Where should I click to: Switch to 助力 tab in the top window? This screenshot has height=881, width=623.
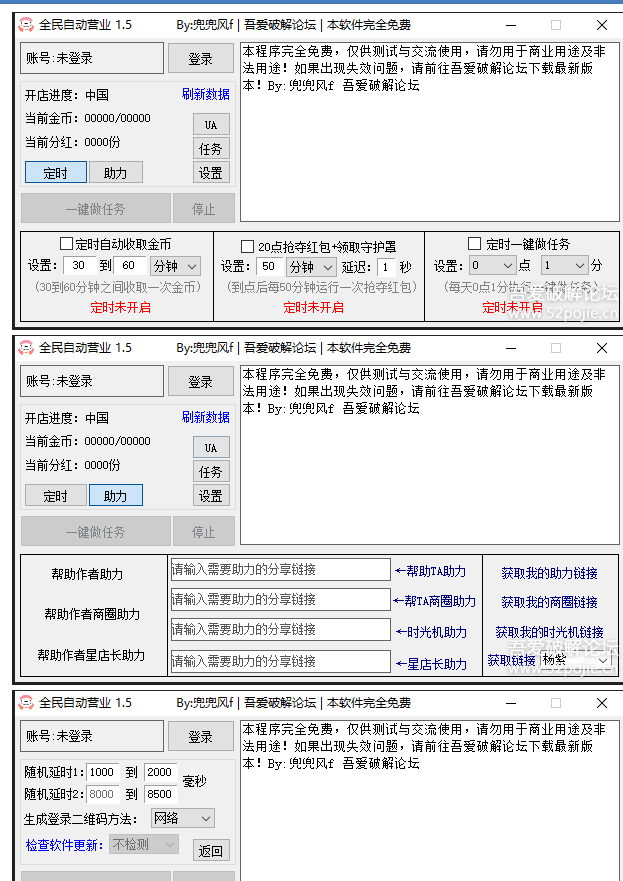tap(115, 172)
